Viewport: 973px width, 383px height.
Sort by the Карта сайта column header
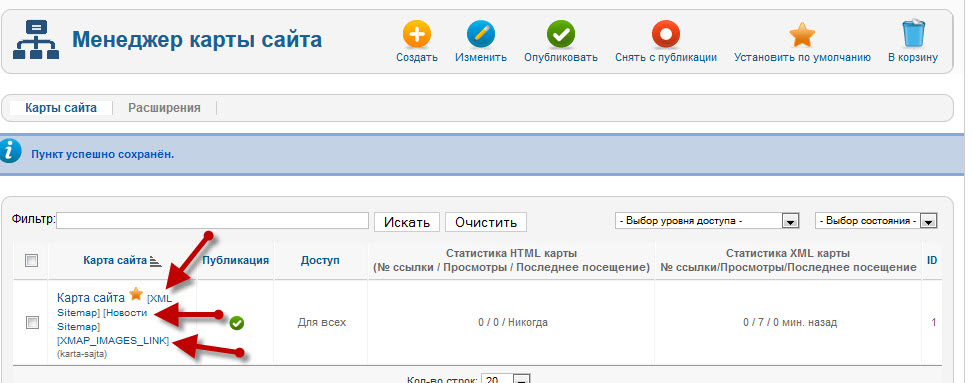point(115,261)
